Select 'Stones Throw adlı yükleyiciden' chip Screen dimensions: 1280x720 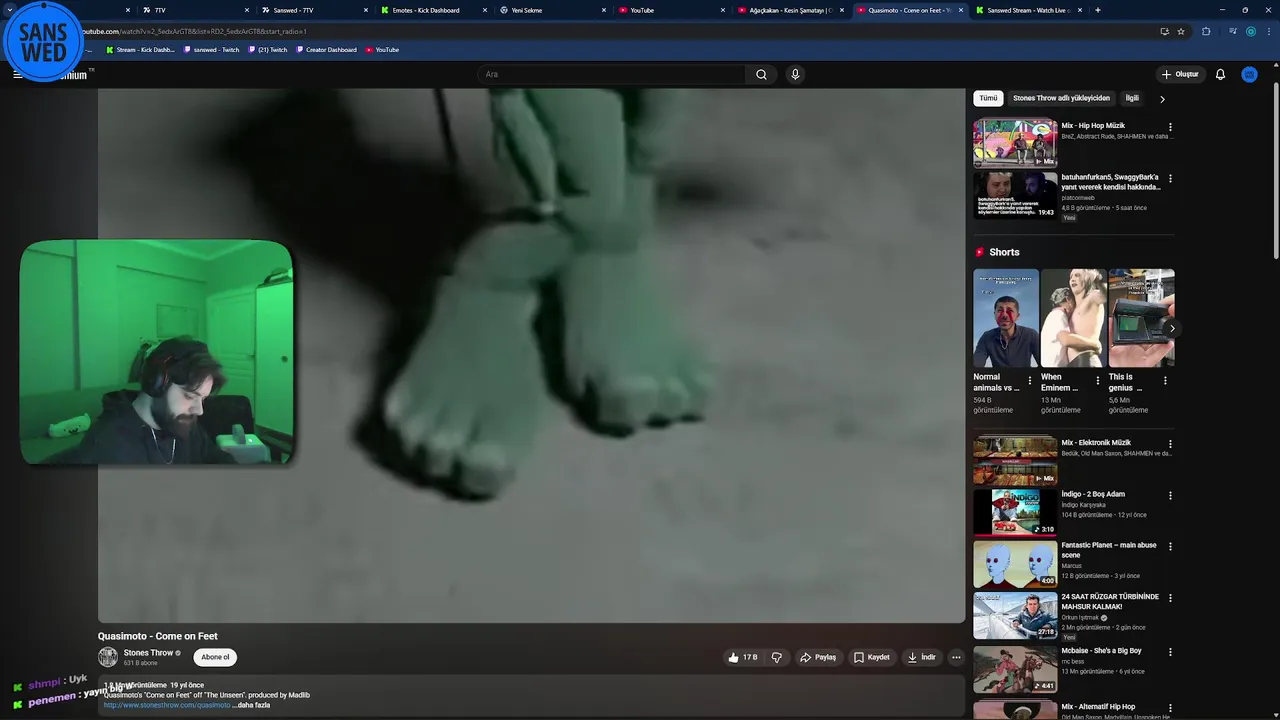click(x=1061, y=98)
